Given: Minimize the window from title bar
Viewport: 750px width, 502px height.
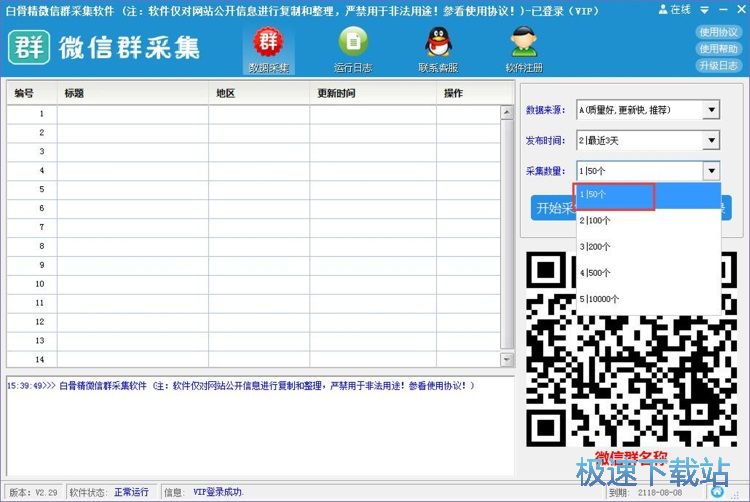Looking at the screenshot, I should tap(723, 10).
